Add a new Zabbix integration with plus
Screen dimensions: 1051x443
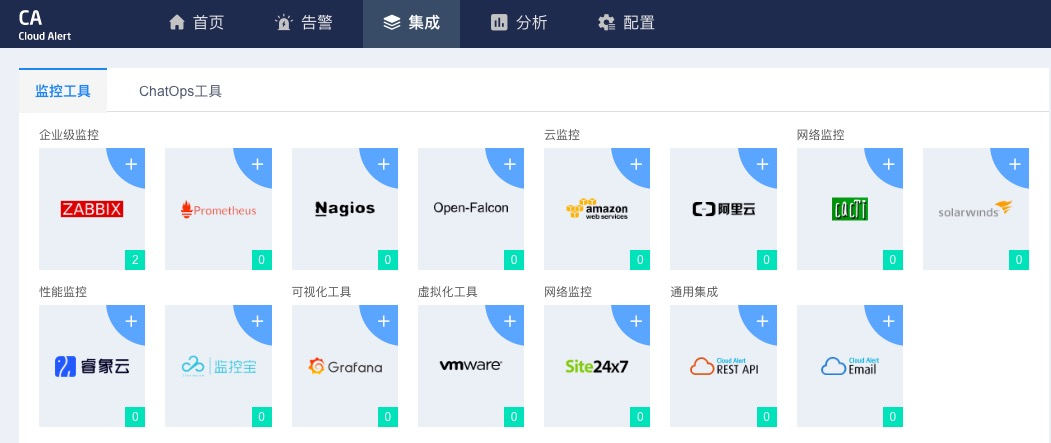pyautogui.click(x=131, y=164)
